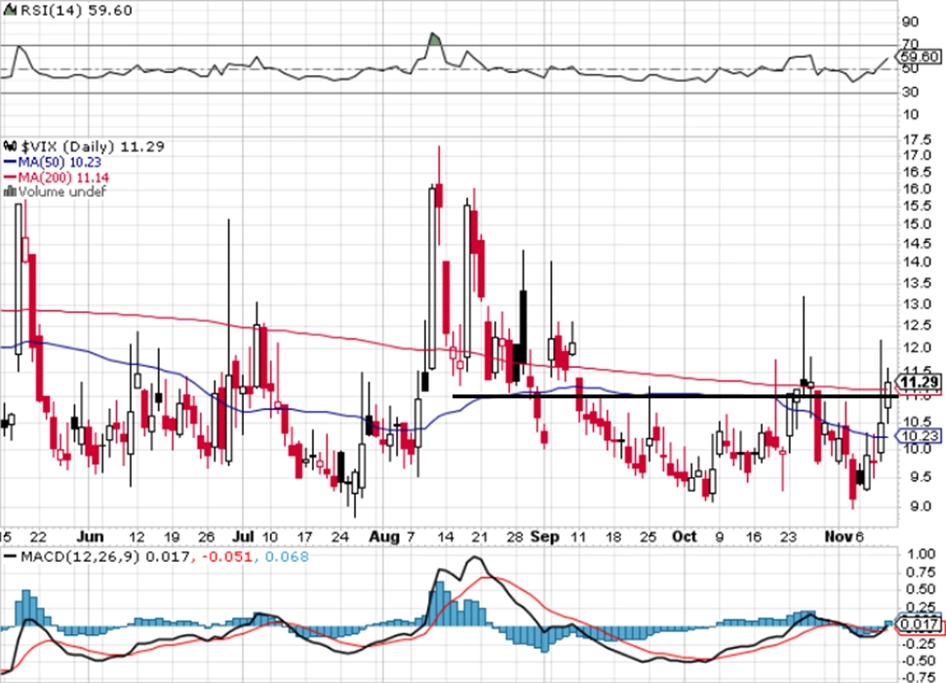Click the 10.23 MA(50) value tag
The width and height of the screenshot is (946, 683).
919,436
